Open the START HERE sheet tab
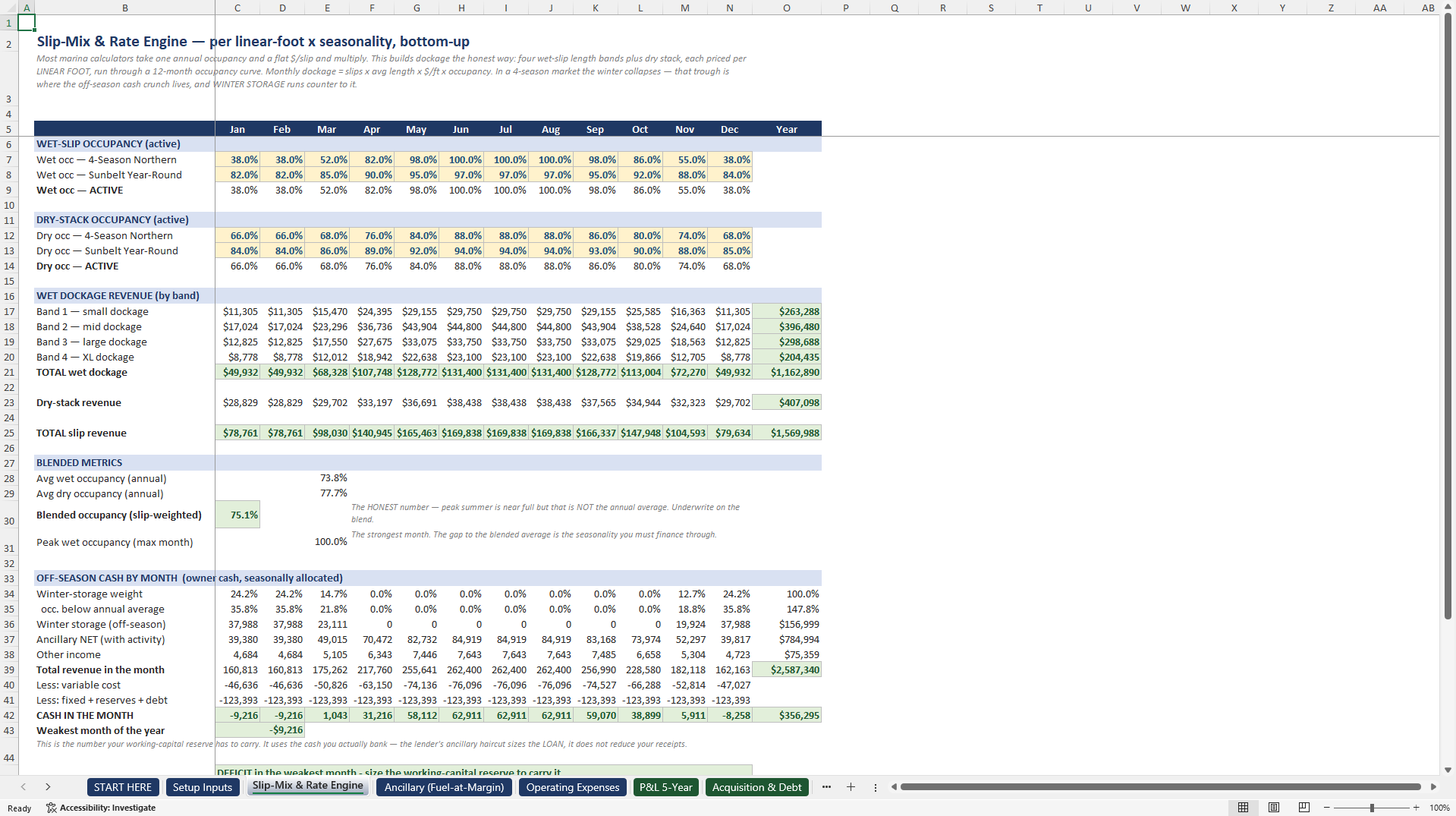Viewport: 1456px width, 816px height. click(123, 787)
